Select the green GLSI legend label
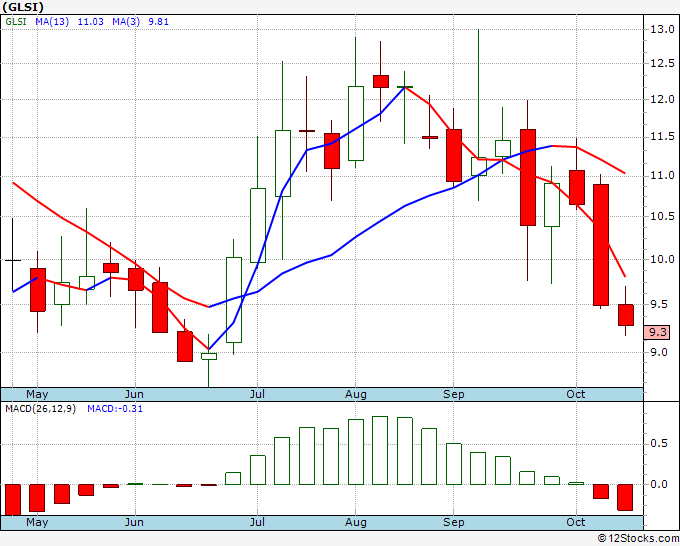 coord(16,22)
